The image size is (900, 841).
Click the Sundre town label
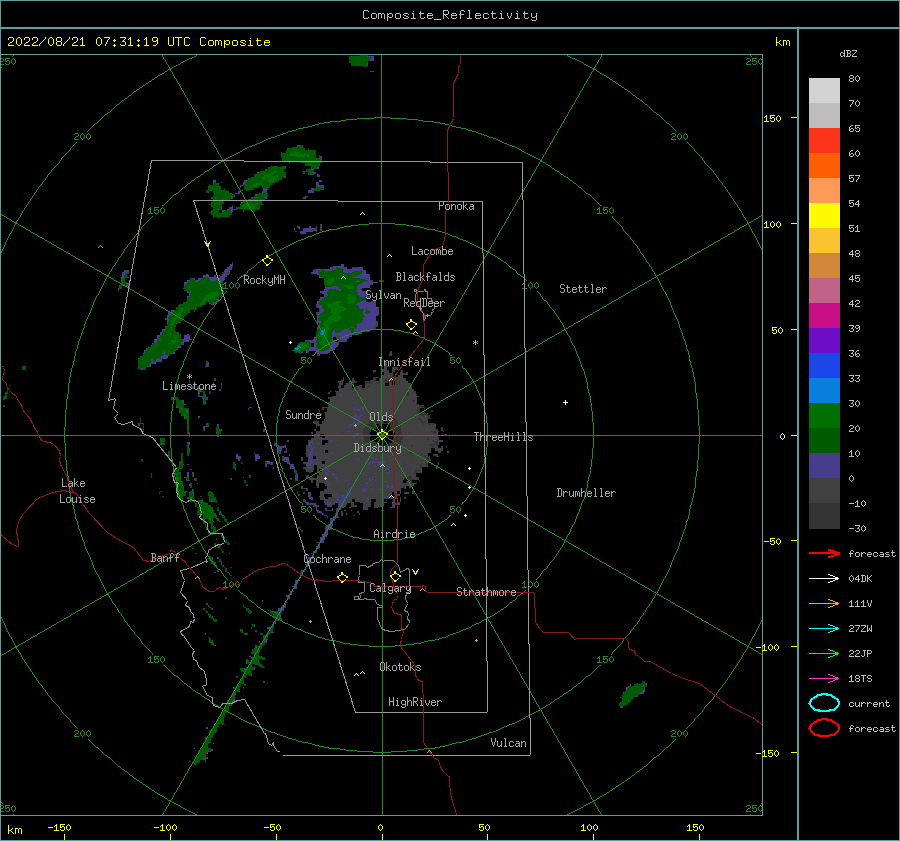pyautogui.click(x=303, y=414)
